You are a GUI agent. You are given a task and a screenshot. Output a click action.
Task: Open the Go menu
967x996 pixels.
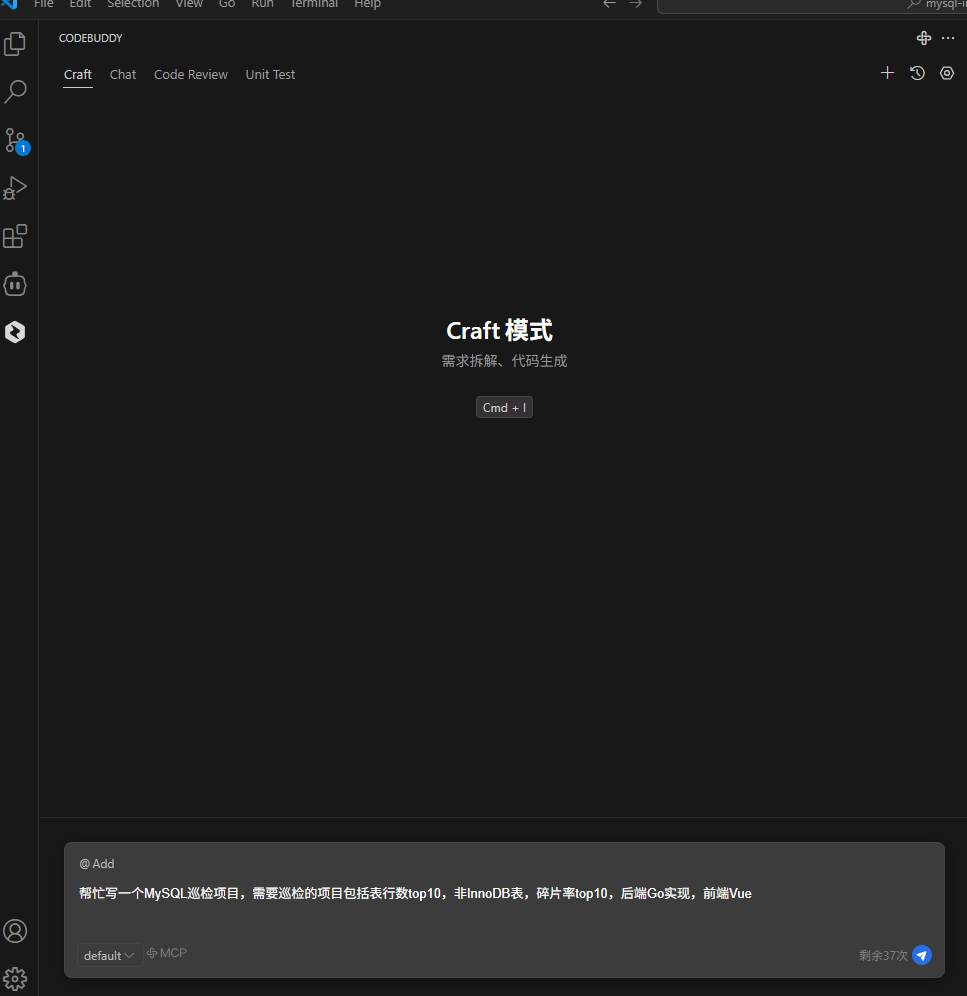pyautogui.click(x=227, y=4)
